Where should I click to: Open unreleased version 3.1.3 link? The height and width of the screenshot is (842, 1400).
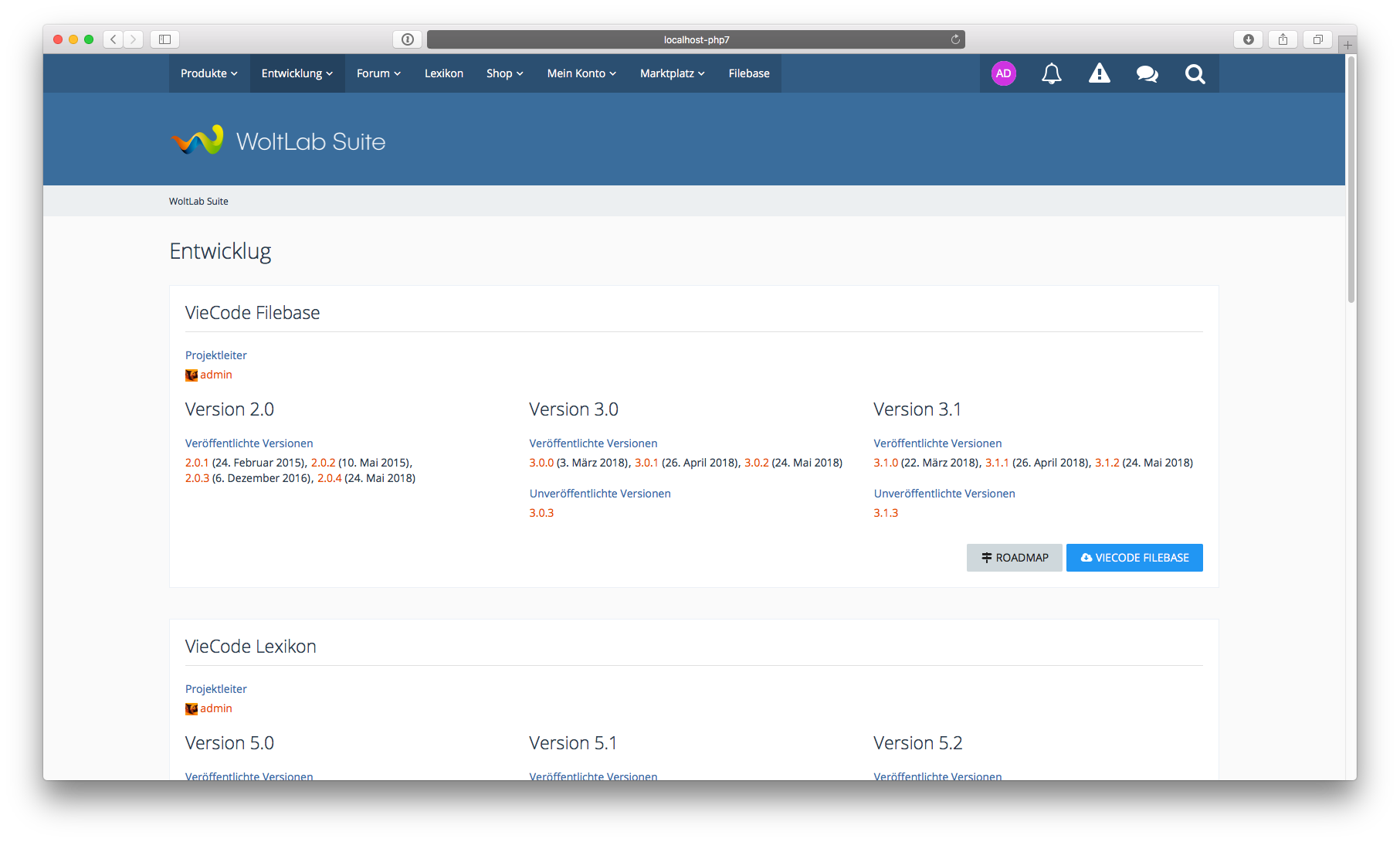click(886, 513)
